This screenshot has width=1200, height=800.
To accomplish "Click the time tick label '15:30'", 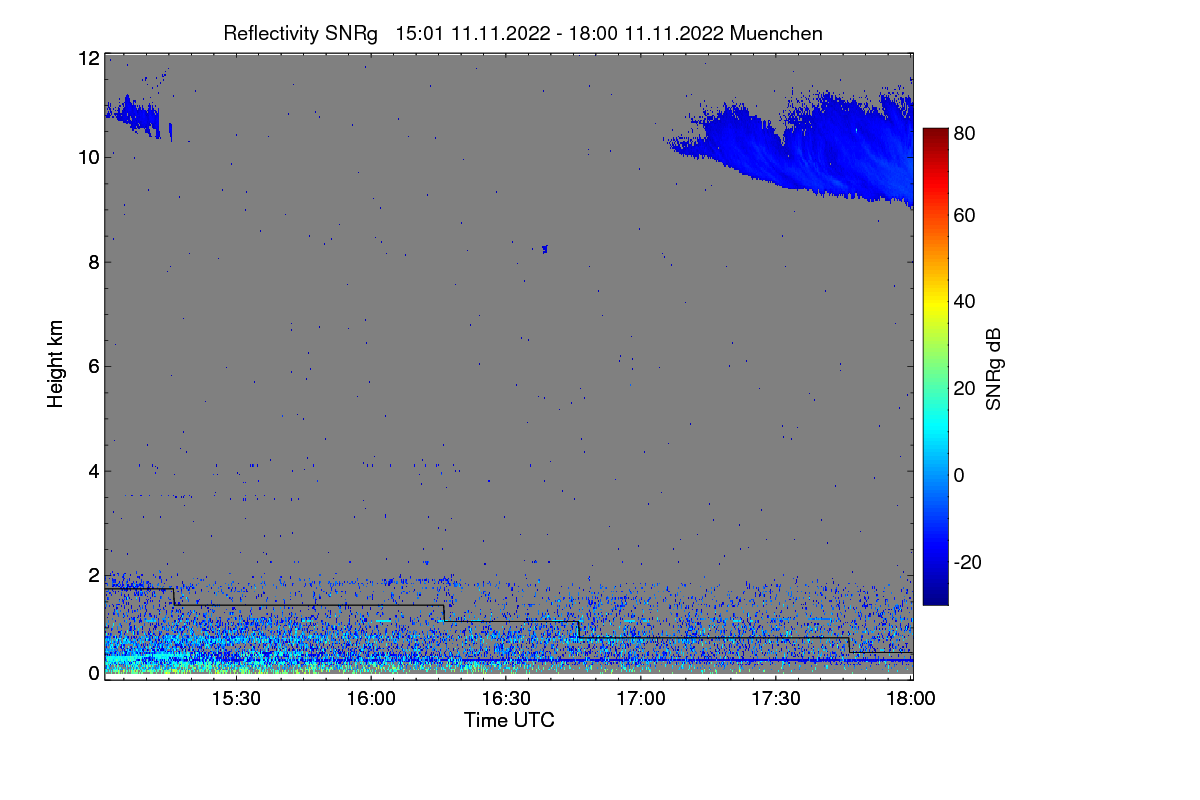I will (x=236, y=699).
